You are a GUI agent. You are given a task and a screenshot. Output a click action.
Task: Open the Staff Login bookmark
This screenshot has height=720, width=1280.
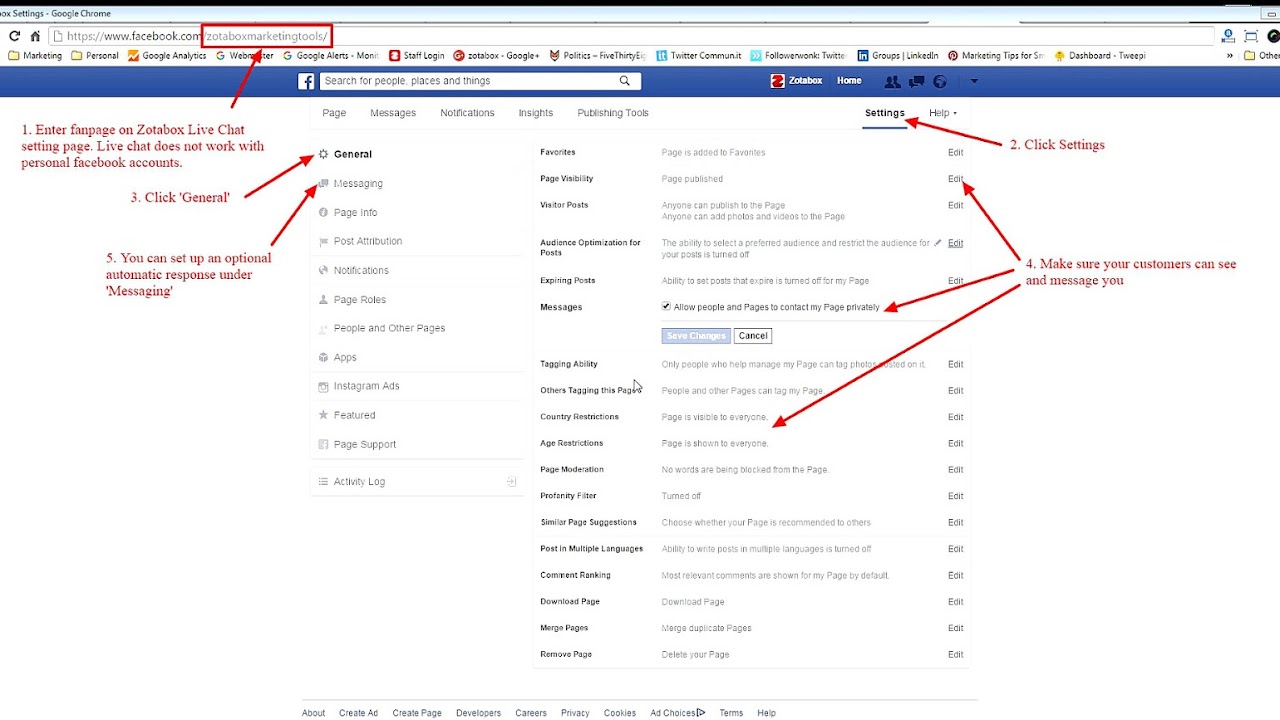(x=416, y=56)
